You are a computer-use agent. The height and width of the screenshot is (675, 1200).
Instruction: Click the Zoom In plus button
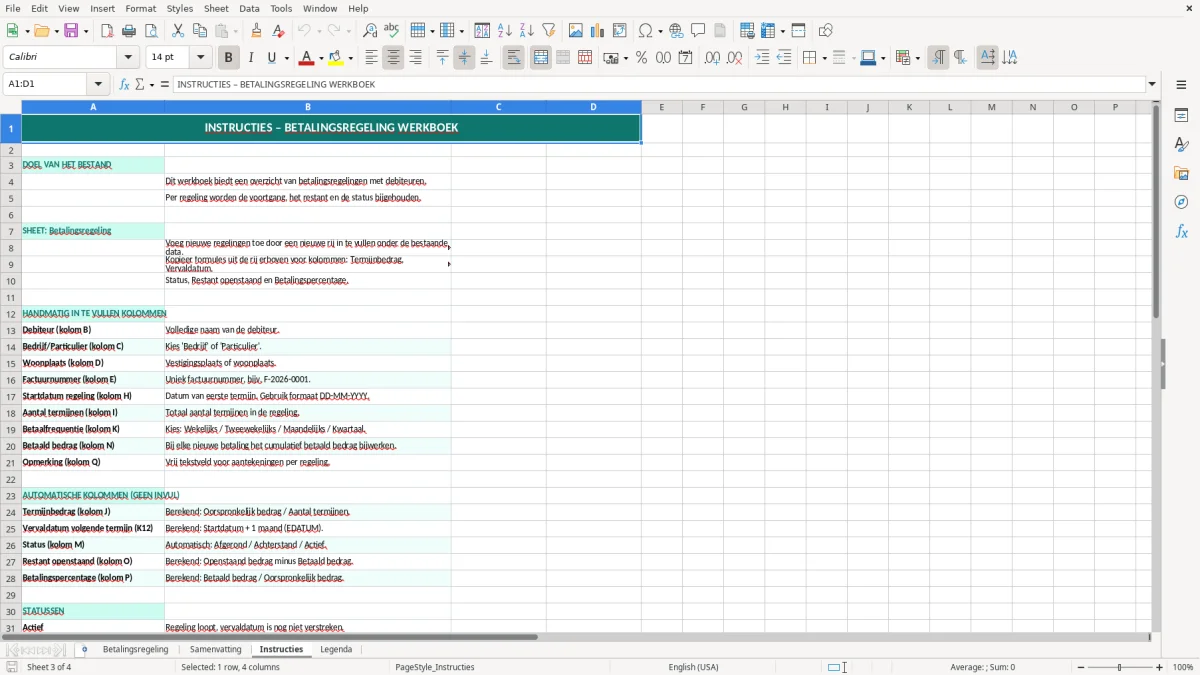(1160, 667)
